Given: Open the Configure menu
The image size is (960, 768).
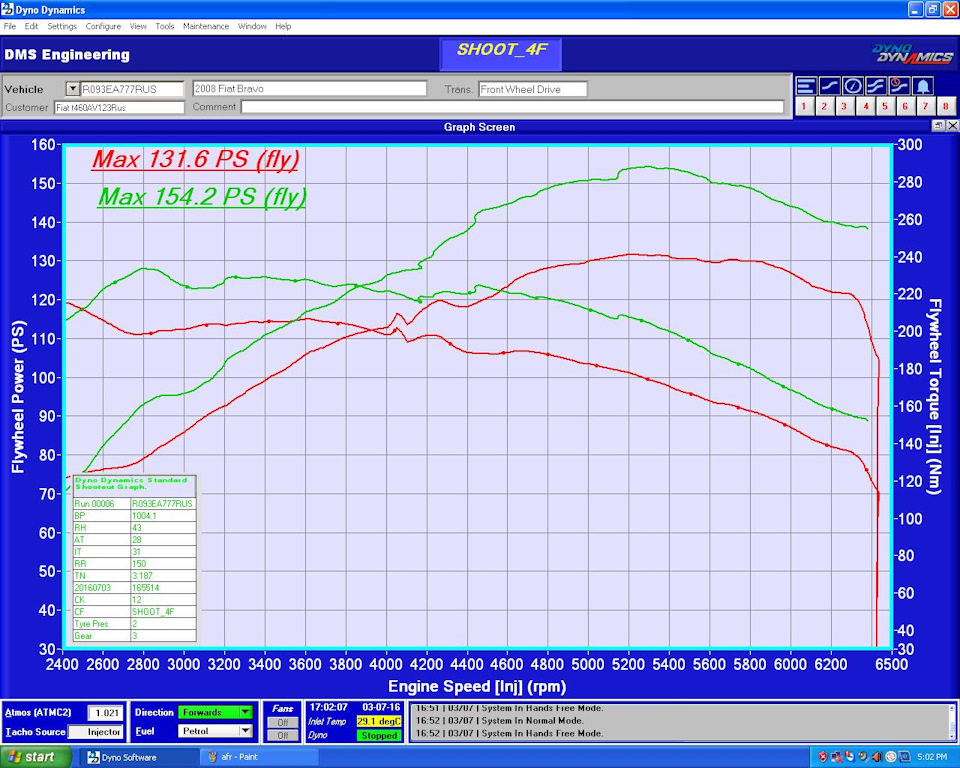Looking at the screenshot, I should coord(103,26).
